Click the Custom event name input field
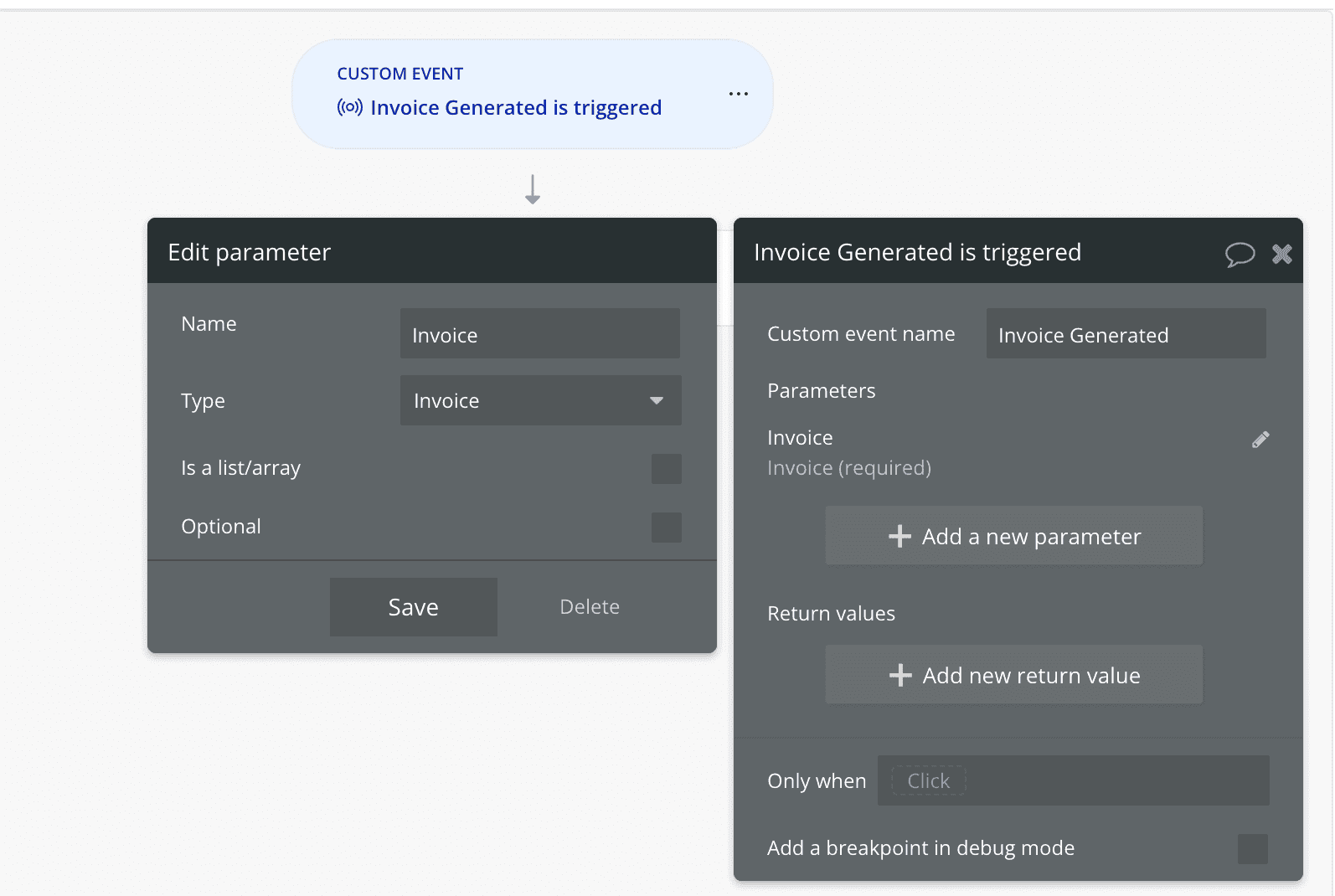Image resolution: width=1335 pixels, height=896 pixels. 1125,334
